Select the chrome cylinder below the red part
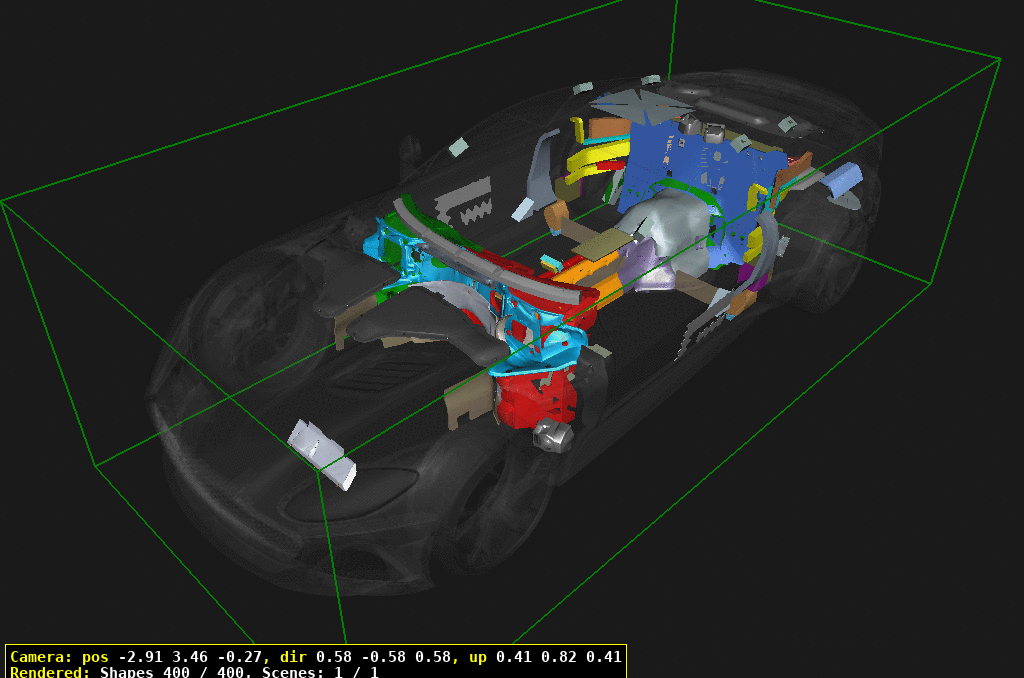The width and height of the screenshot is (1024, 678). coord(553,436)
